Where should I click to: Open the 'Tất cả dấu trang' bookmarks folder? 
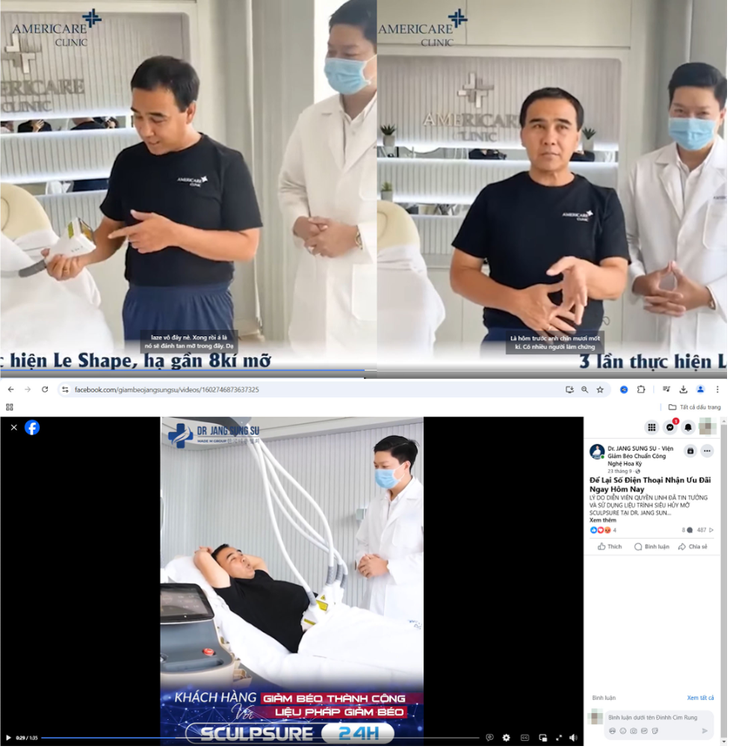(697, 408)
